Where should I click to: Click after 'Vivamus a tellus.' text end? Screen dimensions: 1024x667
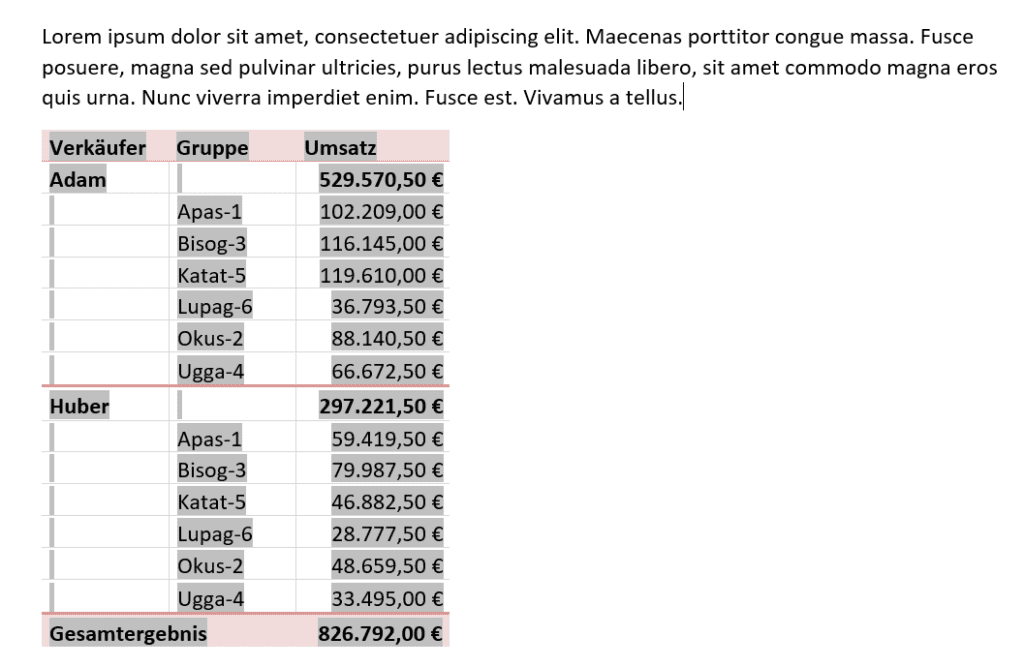683,98
